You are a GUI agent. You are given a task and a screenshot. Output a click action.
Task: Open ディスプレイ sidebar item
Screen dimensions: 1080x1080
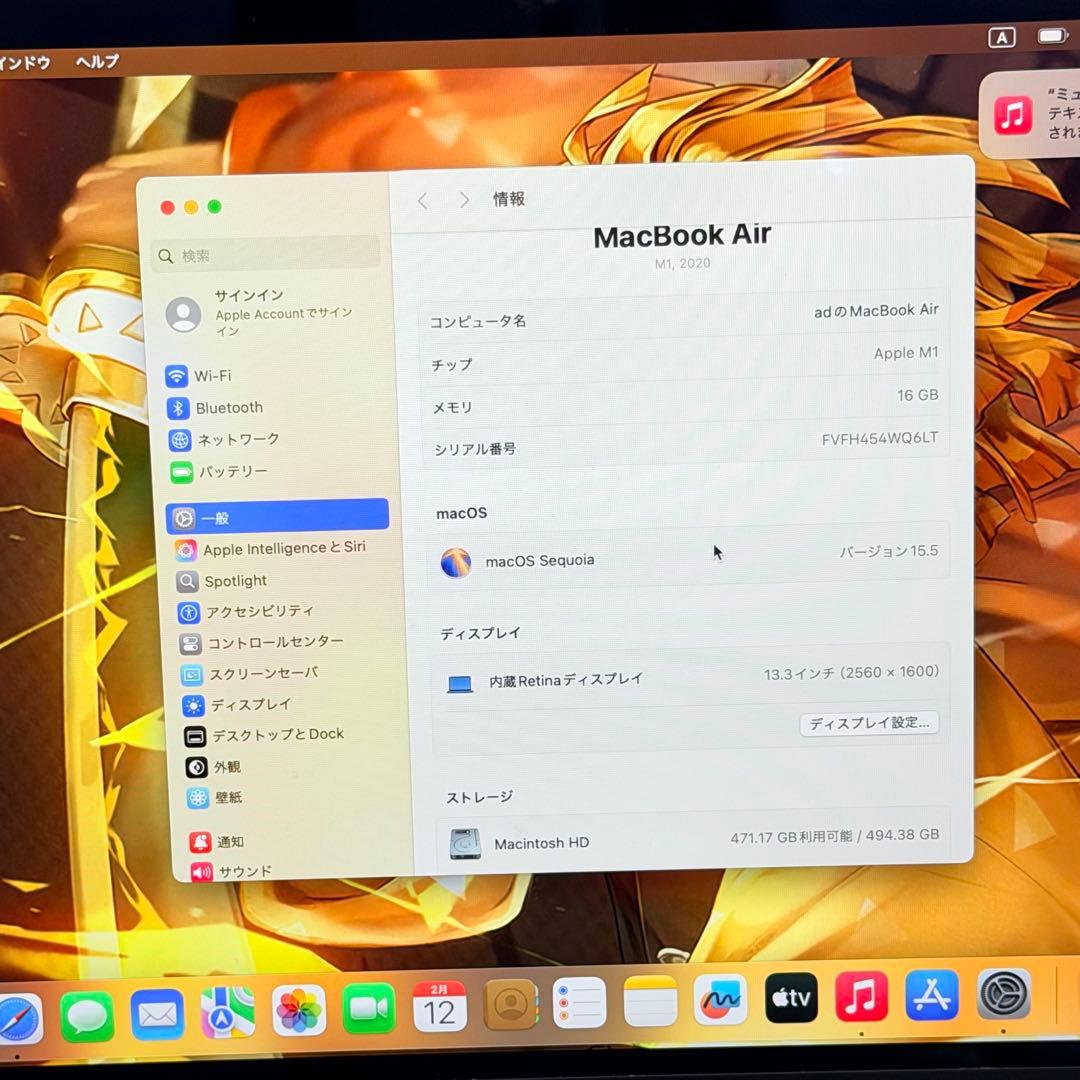tap(237, 705)
